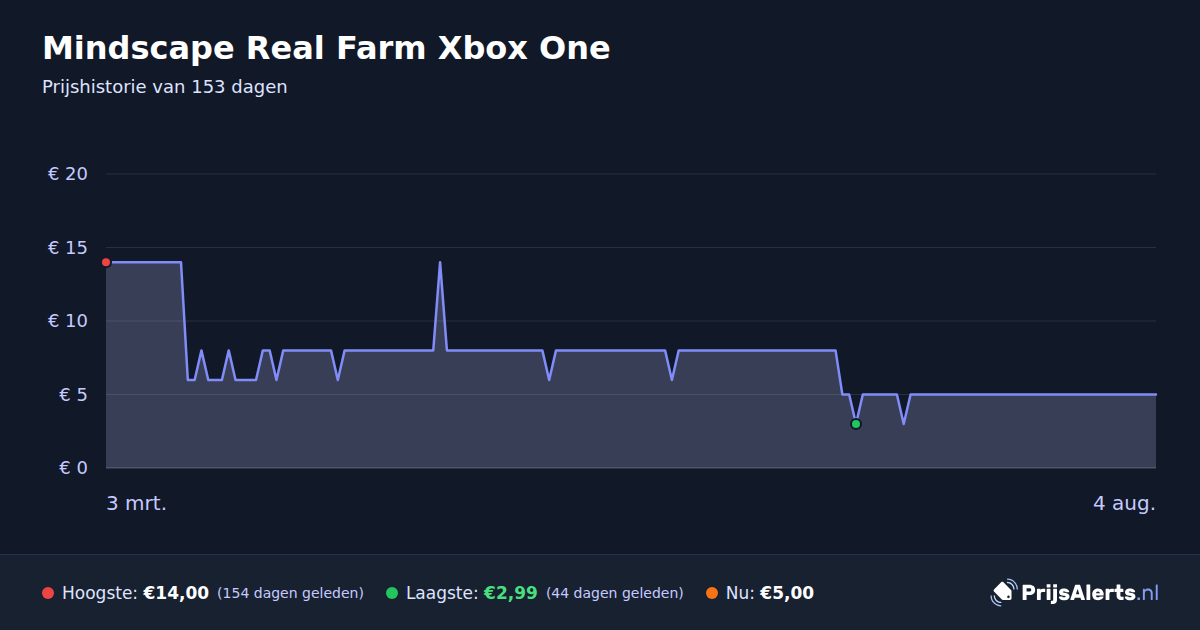This screenshot has width=1200, height=630.
Task: Click the €5,00 current price value
Action: click(x=787, y=593)
